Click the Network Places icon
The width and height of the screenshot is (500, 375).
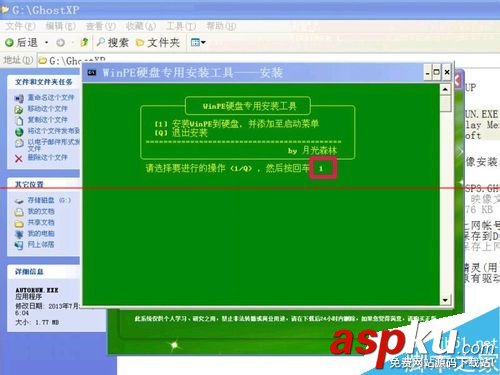pyautogui.click(x=19, y=245)
